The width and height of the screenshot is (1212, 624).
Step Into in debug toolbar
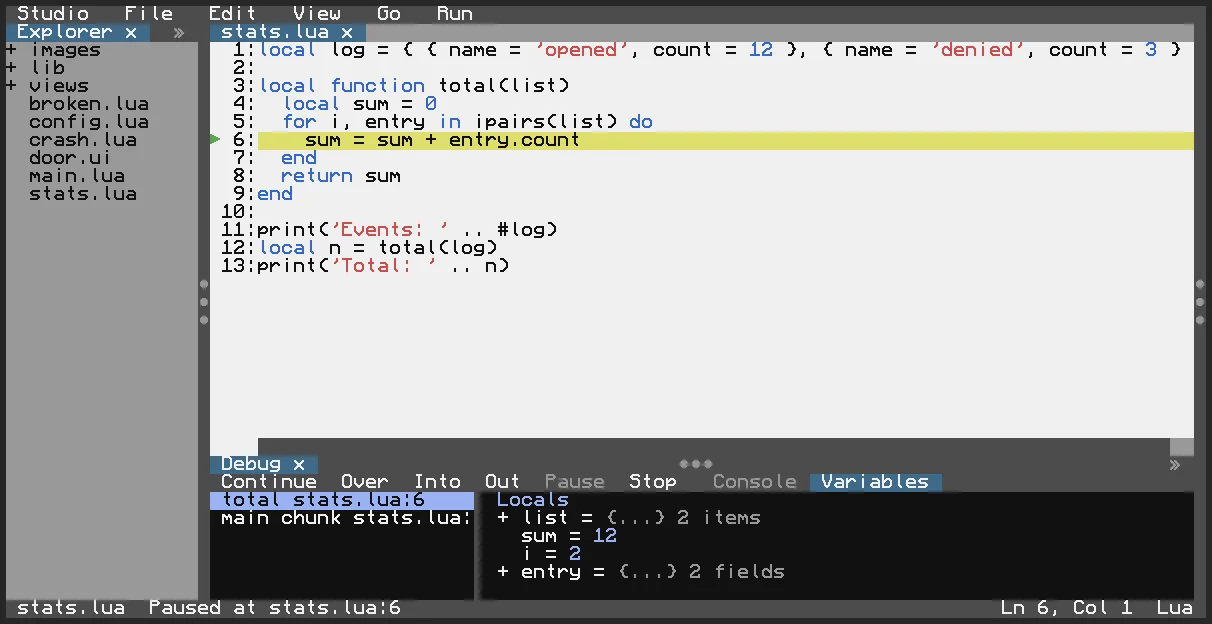[x=437, y=482]
